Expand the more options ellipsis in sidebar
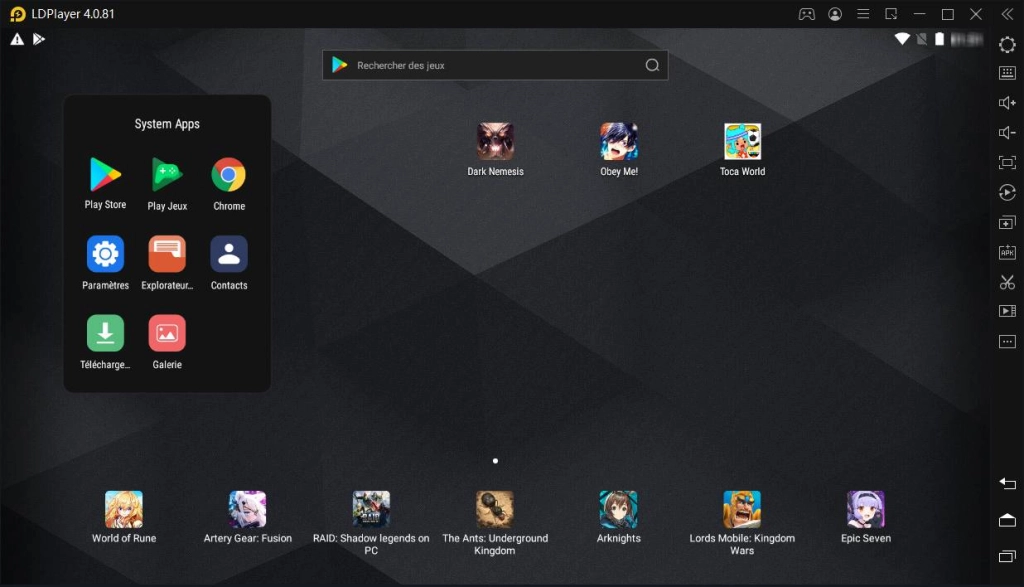1024x587 pixels. tap(1007, 342)
